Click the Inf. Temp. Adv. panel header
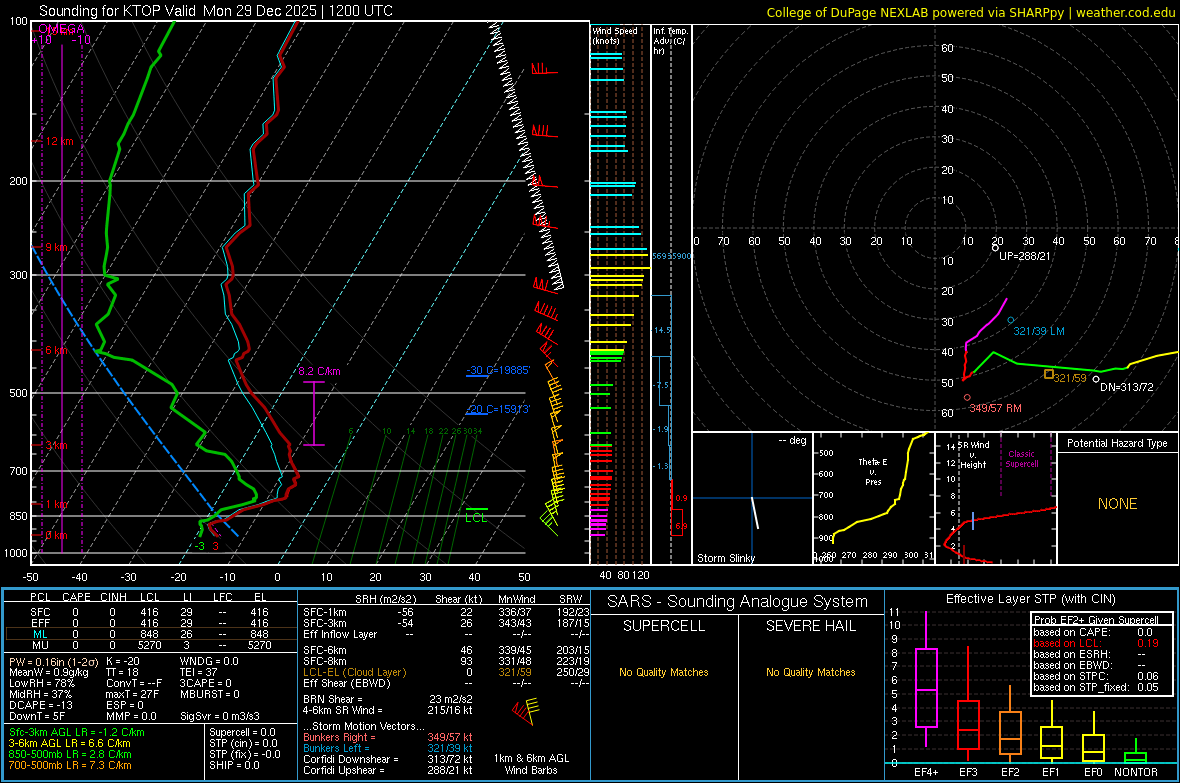This screenshot has width=1180, height=783. [670, 41]
